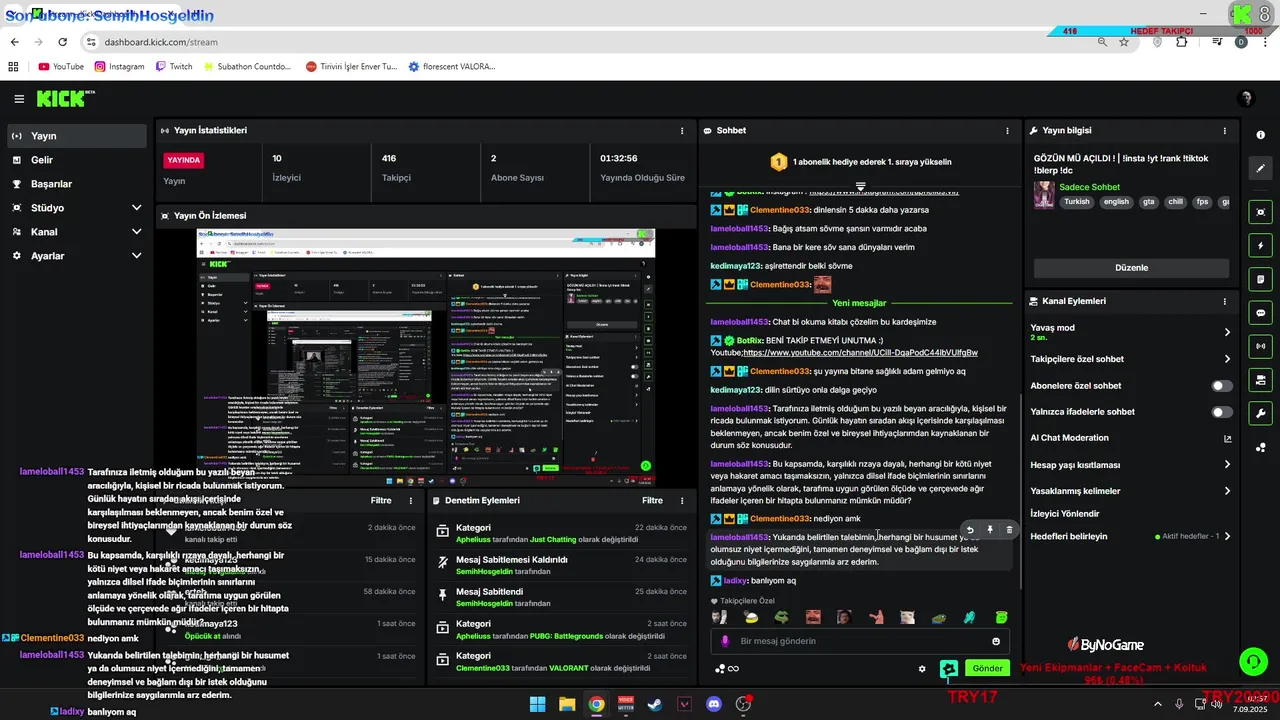Open the user profile avatar menu

[1246, 98]
